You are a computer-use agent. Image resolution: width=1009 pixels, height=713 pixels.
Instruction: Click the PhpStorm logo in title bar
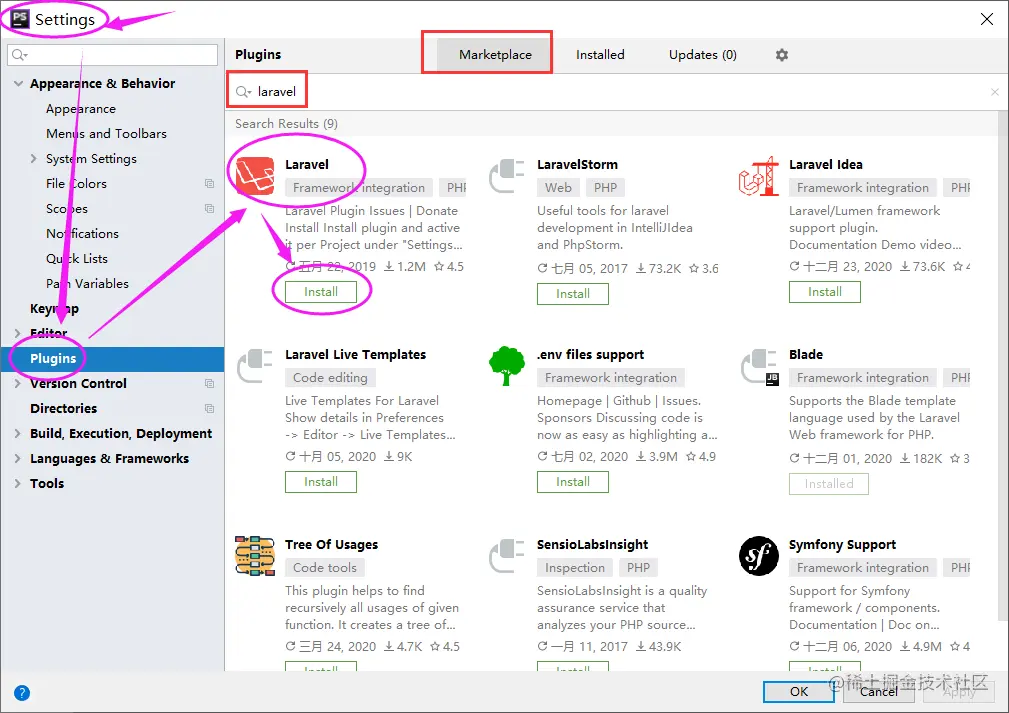[19, 19]
